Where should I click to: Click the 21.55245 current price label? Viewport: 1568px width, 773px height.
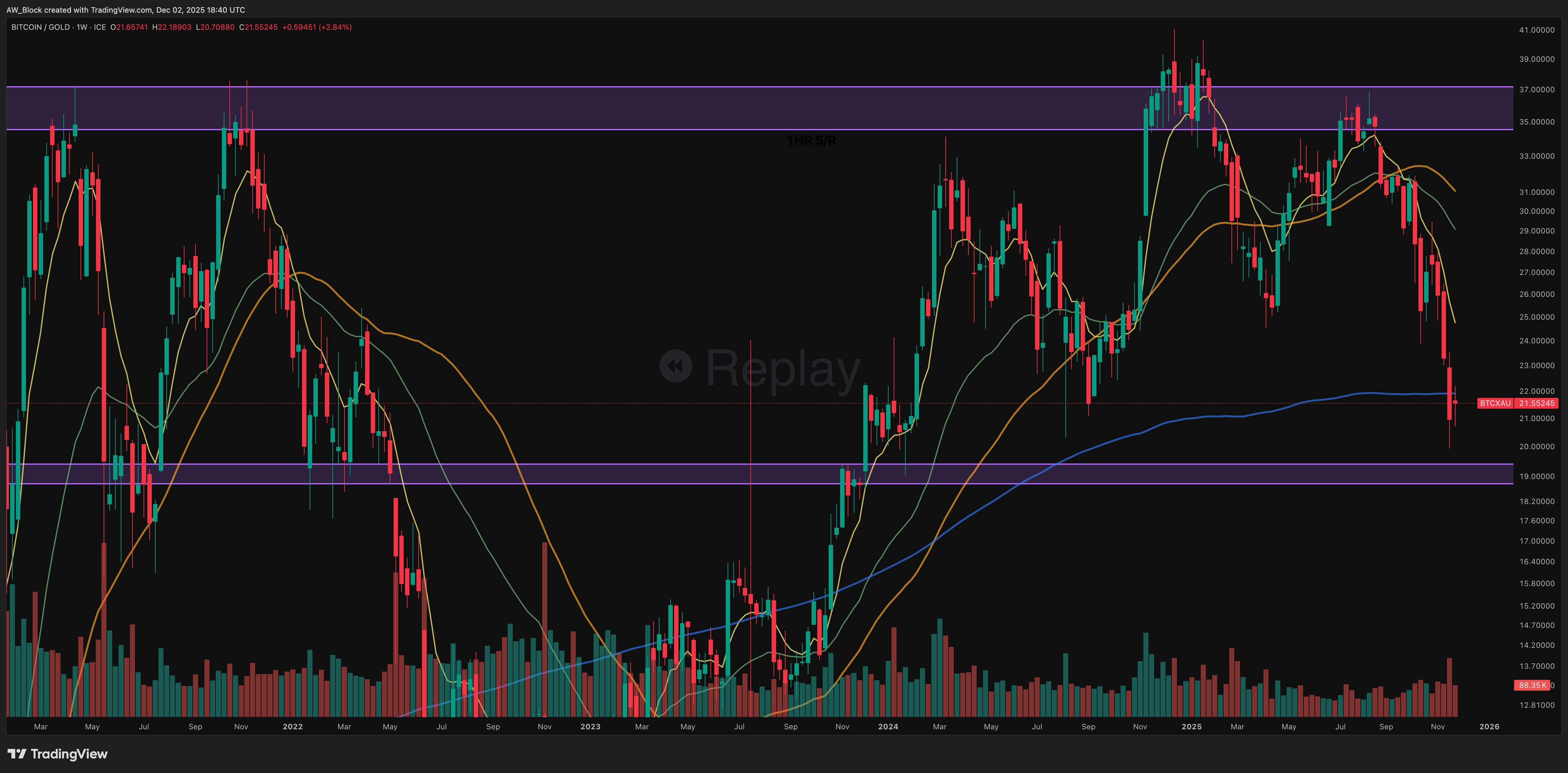1536,404
